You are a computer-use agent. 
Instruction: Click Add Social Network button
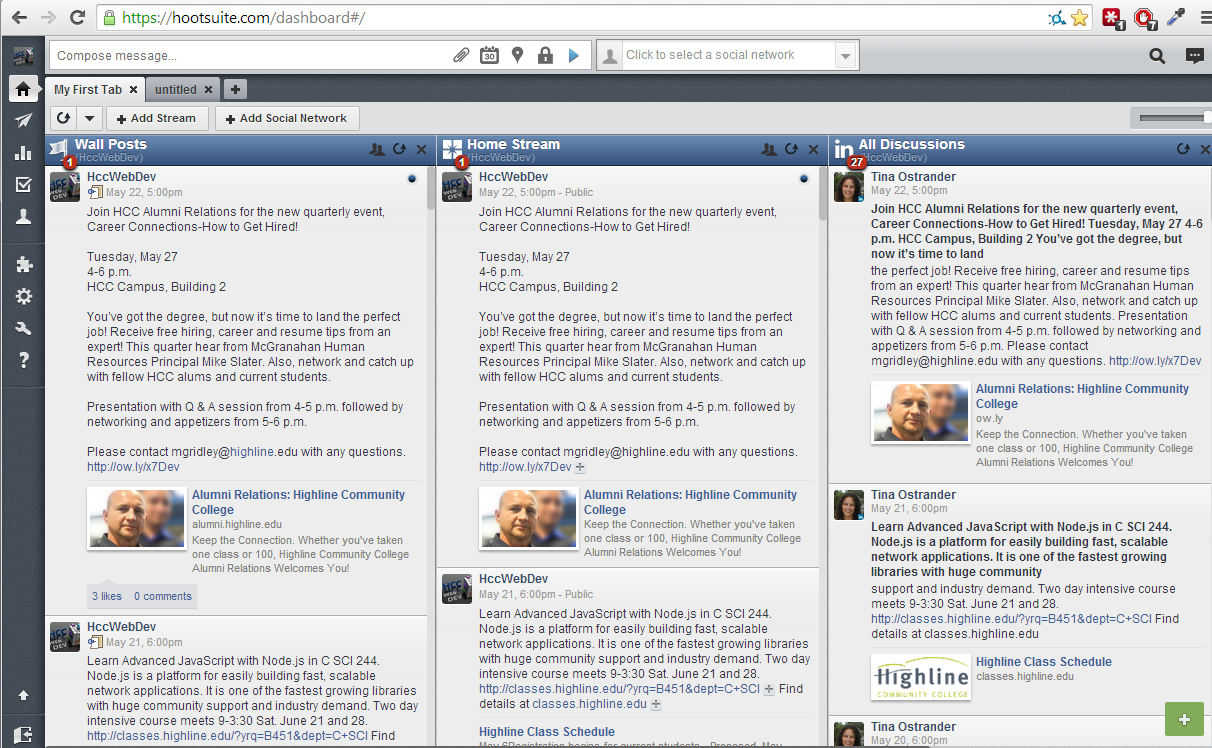(286, 118)
